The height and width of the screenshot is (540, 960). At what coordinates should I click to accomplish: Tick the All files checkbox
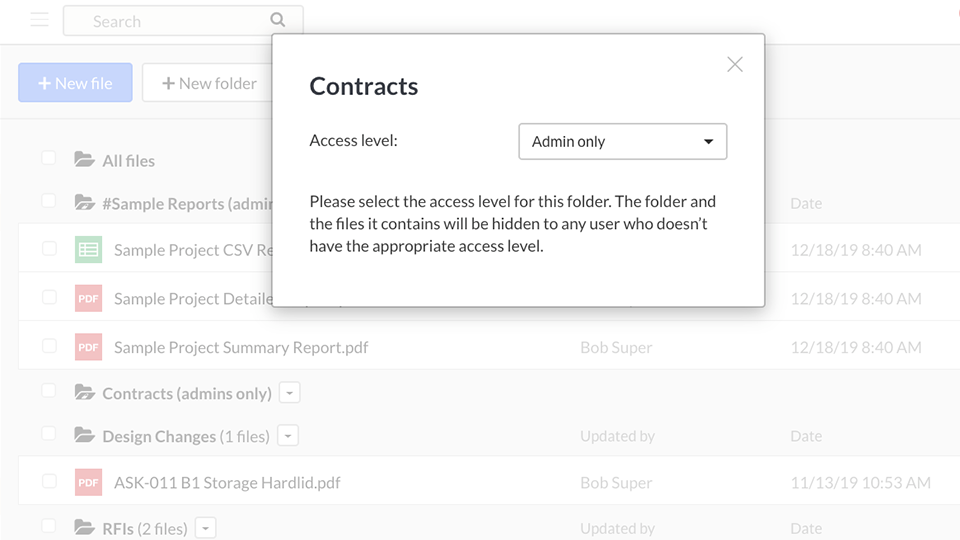[x=48, y=158]
